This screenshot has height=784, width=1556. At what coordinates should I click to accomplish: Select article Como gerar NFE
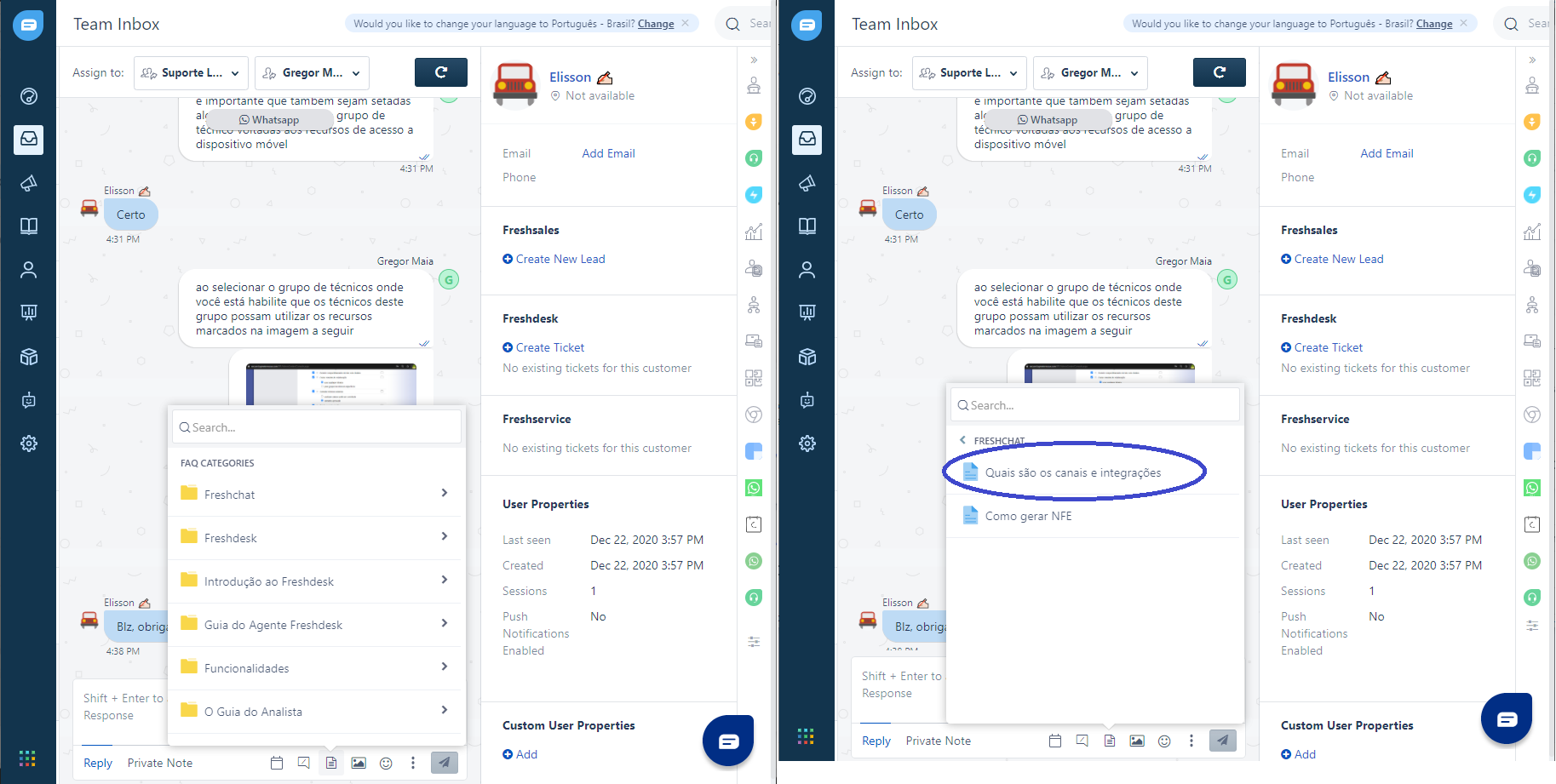point(1094,516)
